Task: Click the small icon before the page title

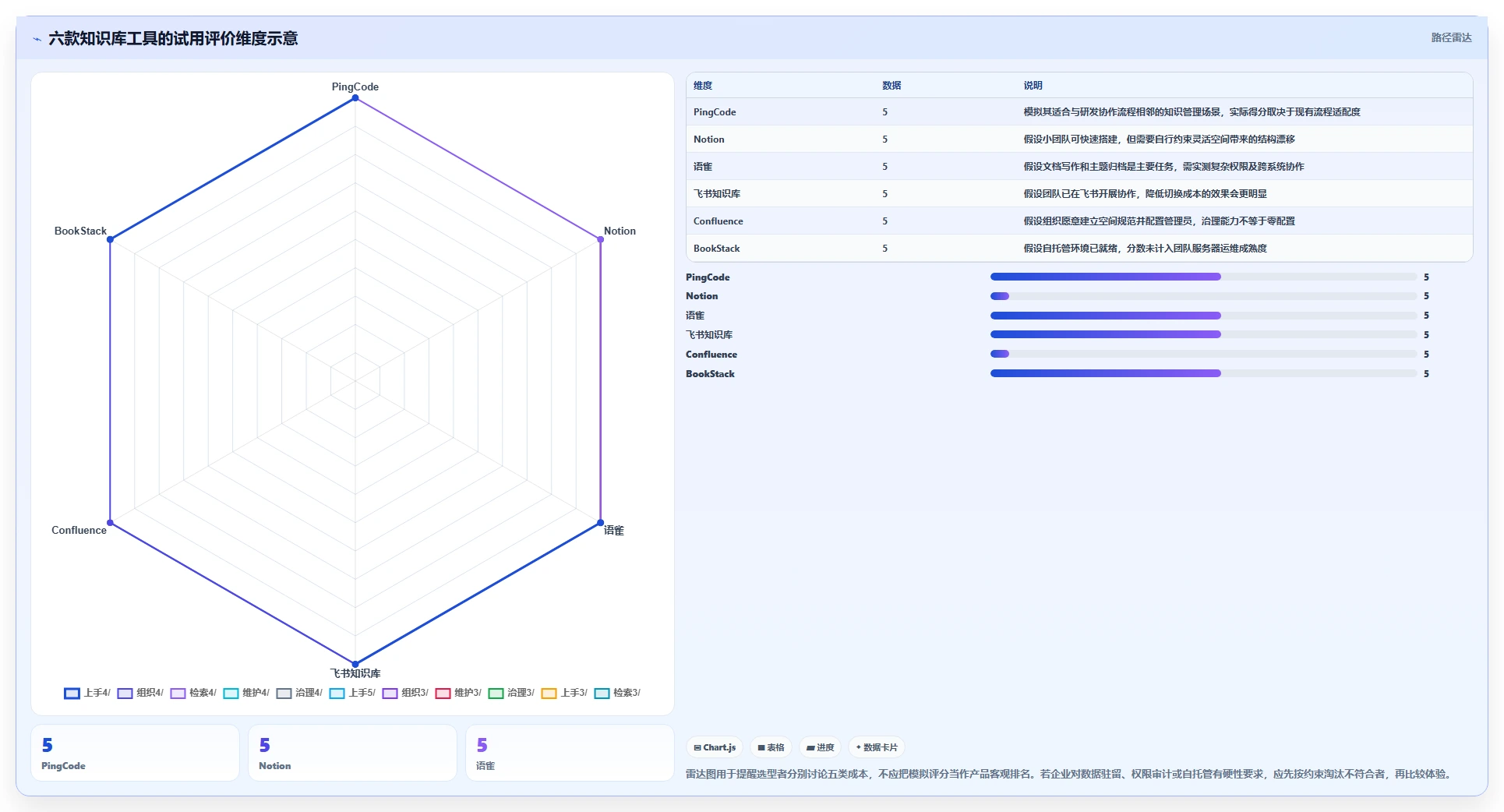Action: coord(37,39)
